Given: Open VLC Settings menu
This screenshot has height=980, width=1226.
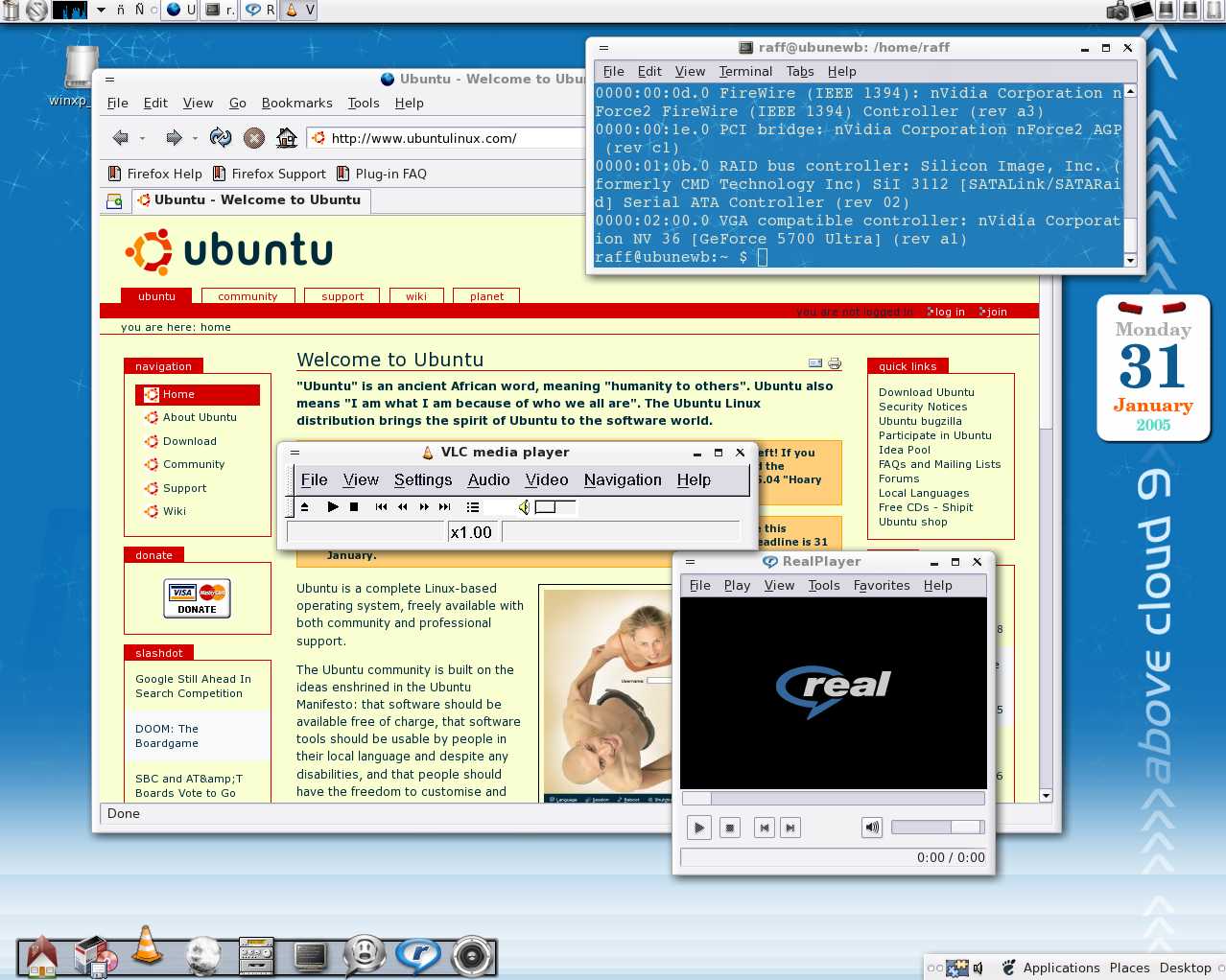Looking at the screenshot, I should (423, 479).
